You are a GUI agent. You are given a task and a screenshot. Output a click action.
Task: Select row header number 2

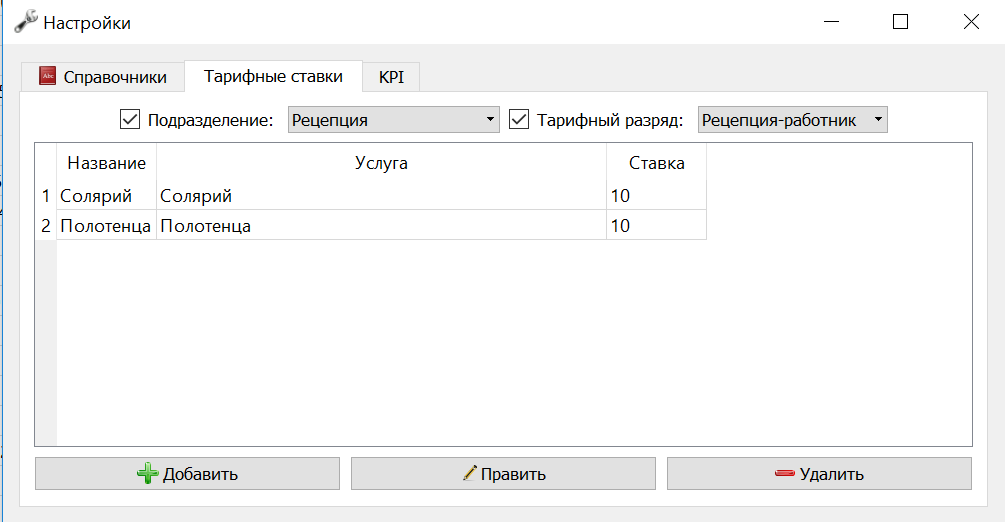coord(46,225)
